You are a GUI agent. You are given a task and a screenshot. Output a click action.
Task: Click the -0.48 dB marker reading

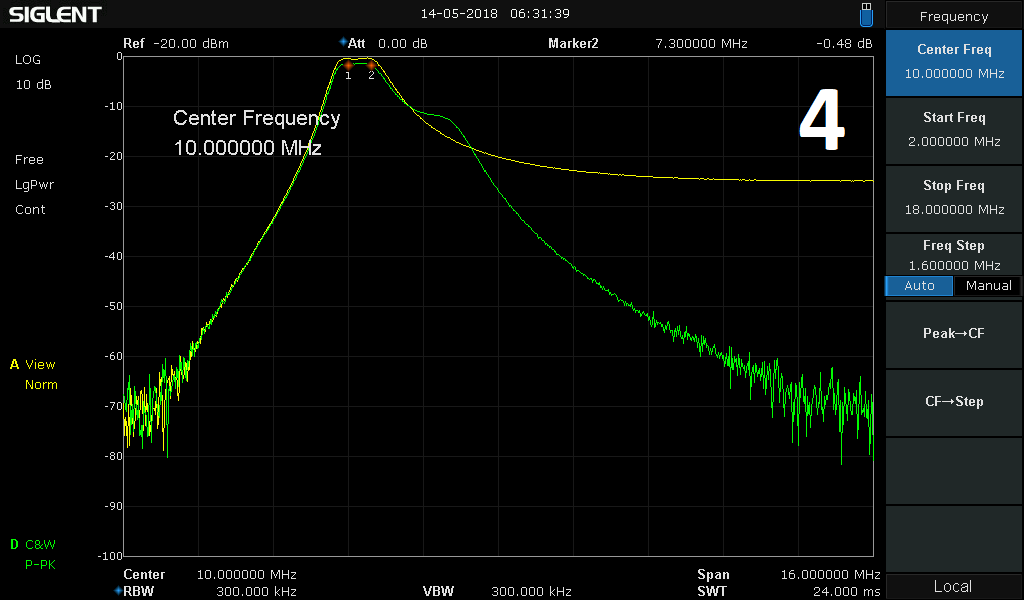[x=844, y=44]
